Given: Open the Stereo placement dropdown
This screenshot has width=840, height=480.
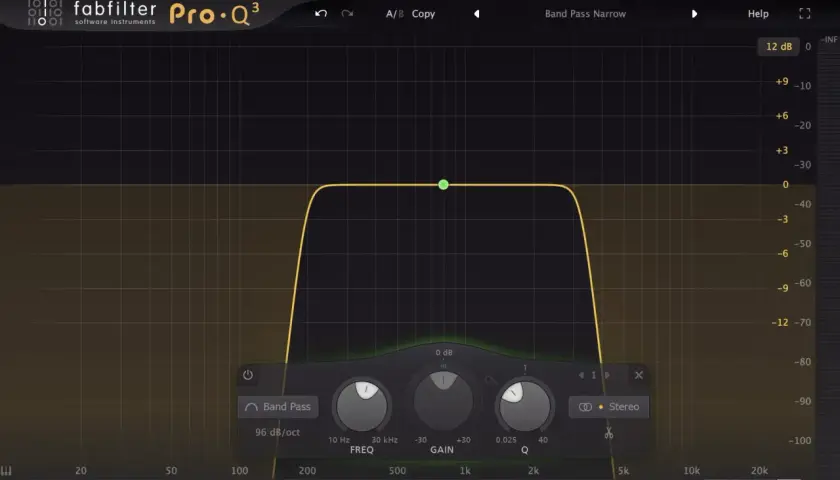Looking at the screenshot, I should (609, 407).
